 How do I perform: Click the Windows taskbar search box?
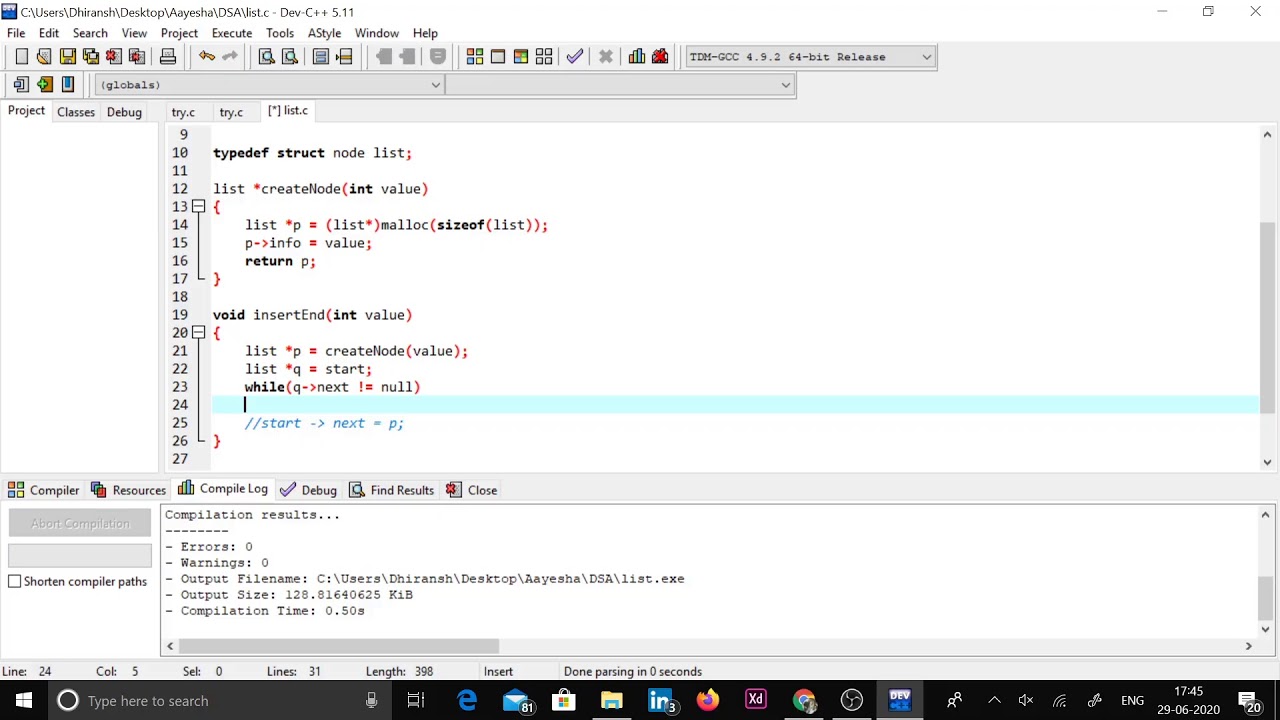[220, 701]
